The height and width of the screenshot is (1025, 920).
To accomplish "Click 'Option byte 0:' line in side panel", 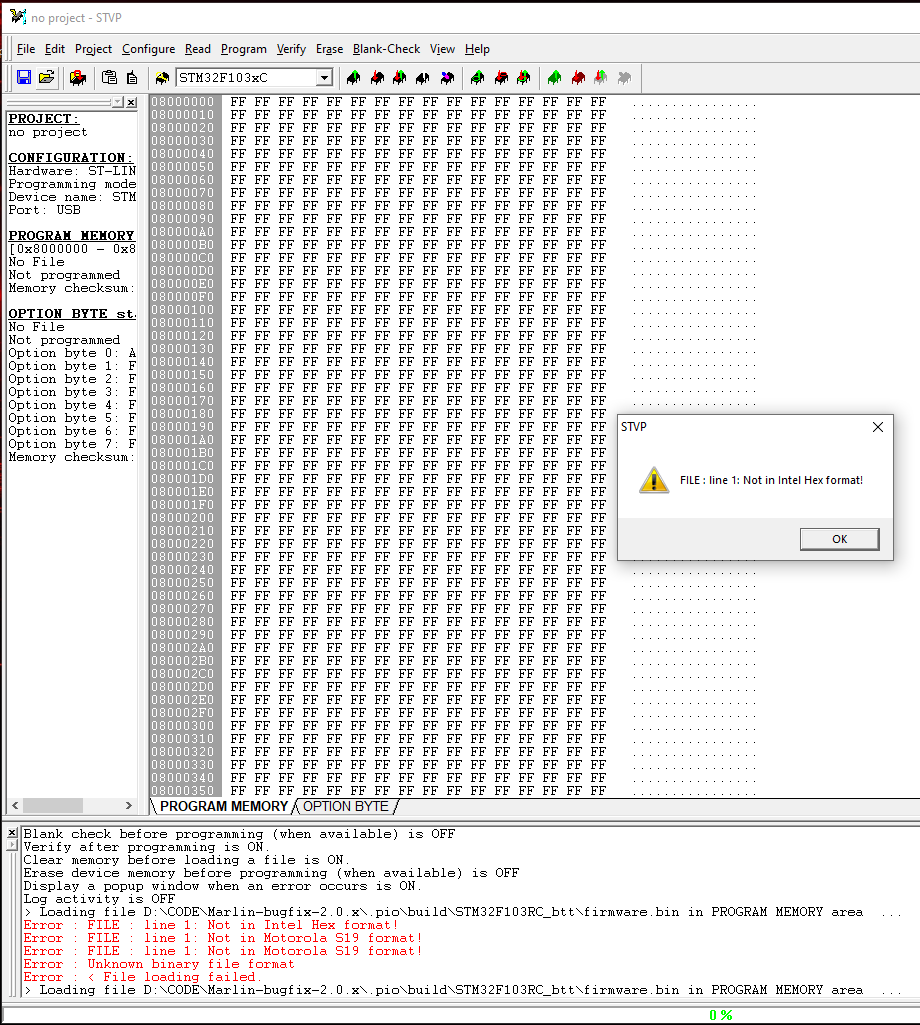I will (x=72, y=353).
